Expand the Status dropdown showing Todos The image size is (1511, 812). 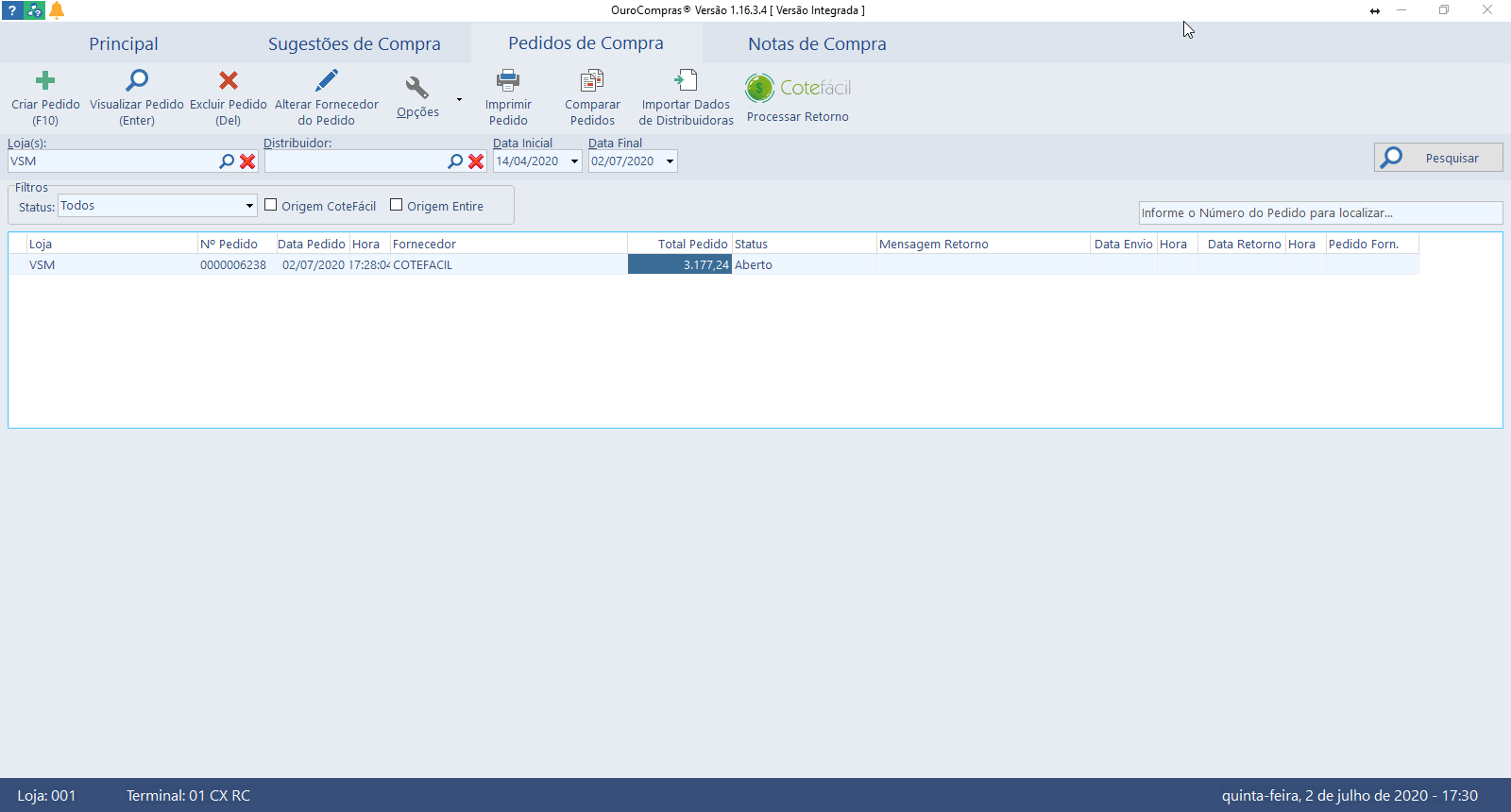coord(249,206)
